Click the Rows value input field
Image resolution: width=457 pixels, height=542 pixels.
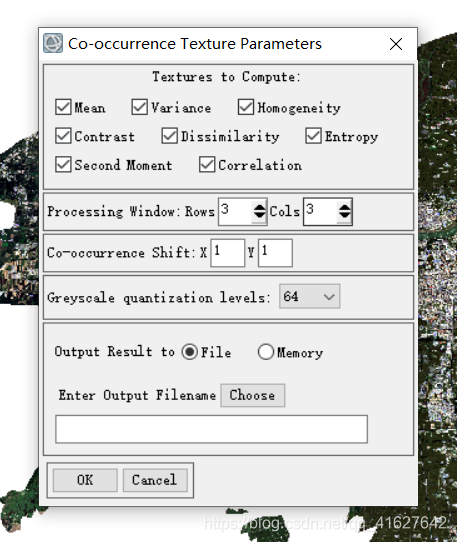(x=235, y=212)
